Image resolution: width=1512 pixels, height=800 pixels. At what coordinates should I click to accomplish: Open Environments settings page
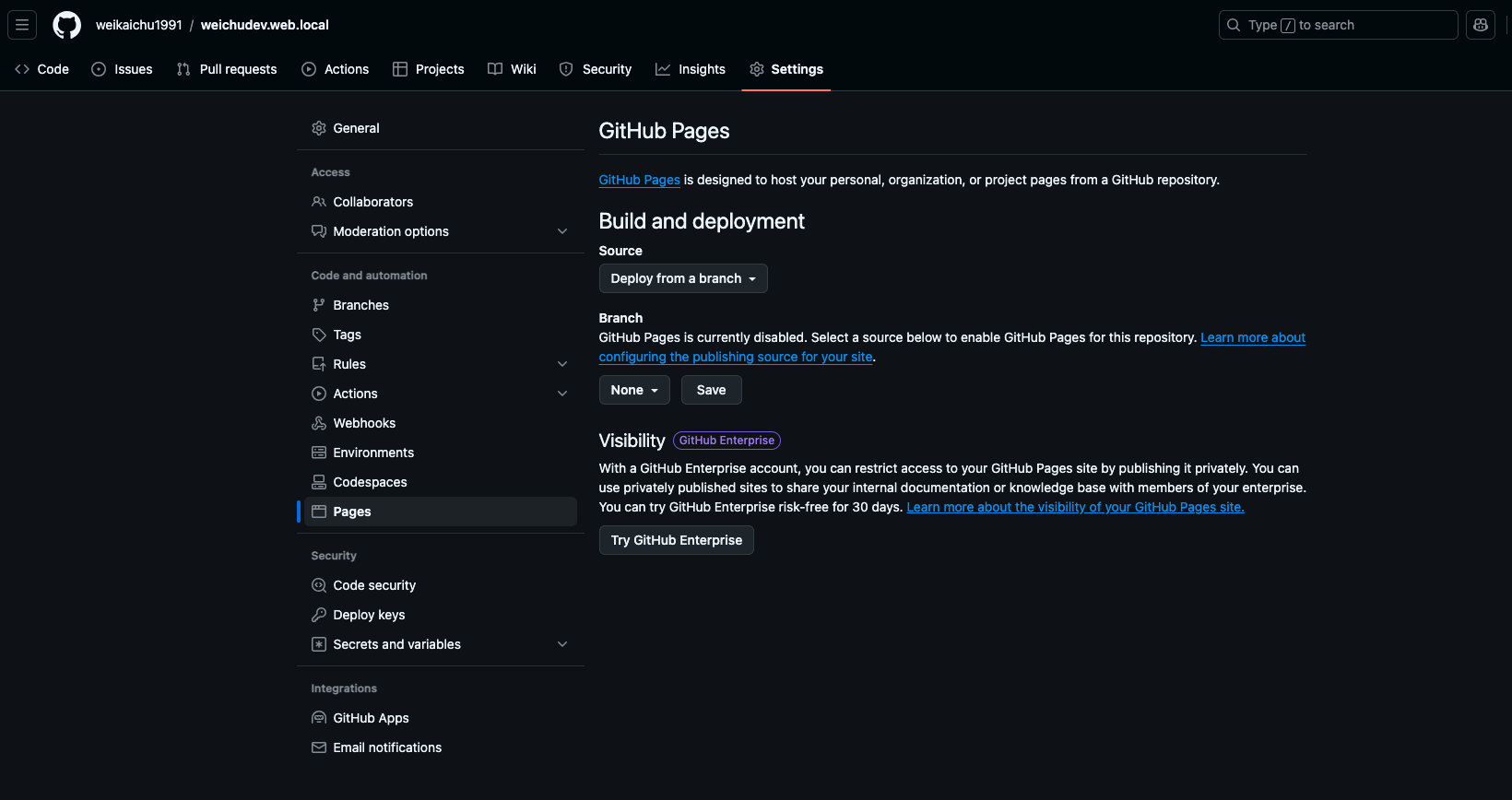pos(441,453)
